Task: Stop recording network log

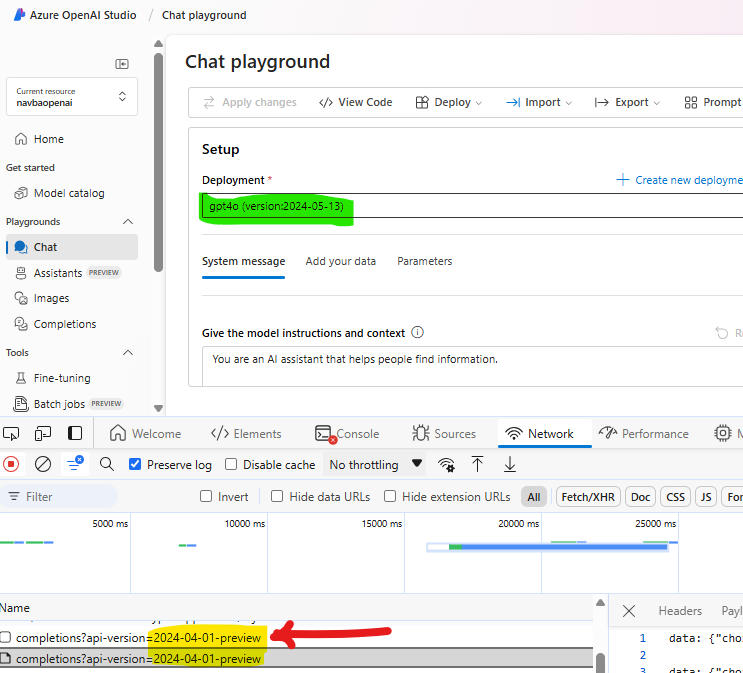Action: tap(11, 464)
